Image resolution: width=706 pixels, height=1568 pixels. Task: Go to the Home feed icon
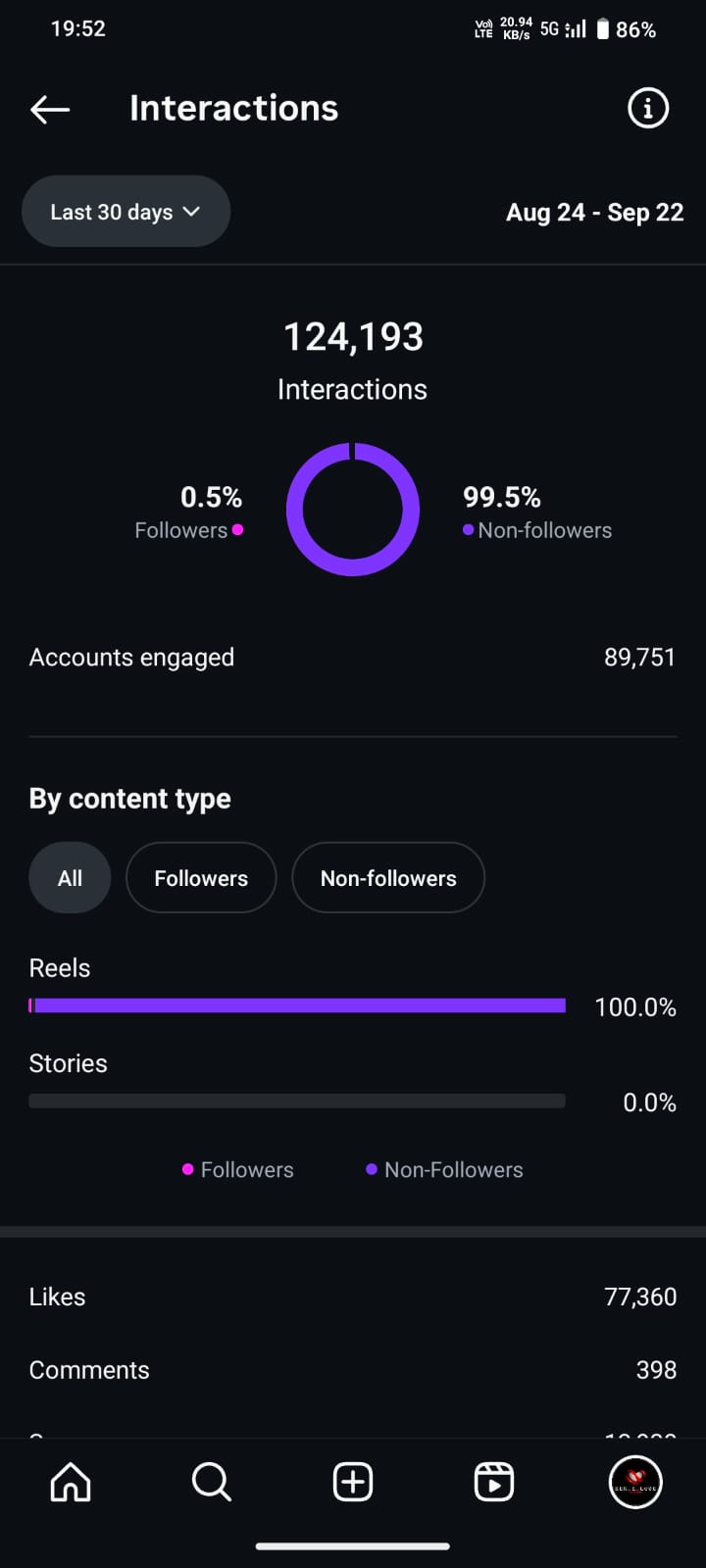(71, 1482)
